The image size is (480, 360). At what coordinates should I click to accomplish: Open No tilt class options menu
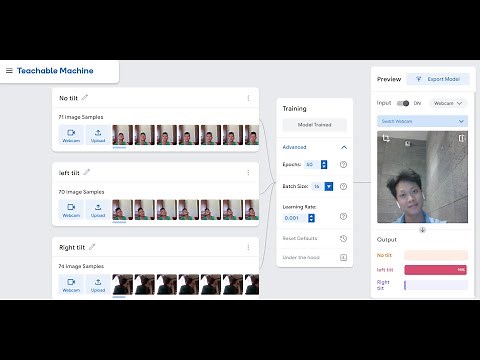(x=248, y=98)
